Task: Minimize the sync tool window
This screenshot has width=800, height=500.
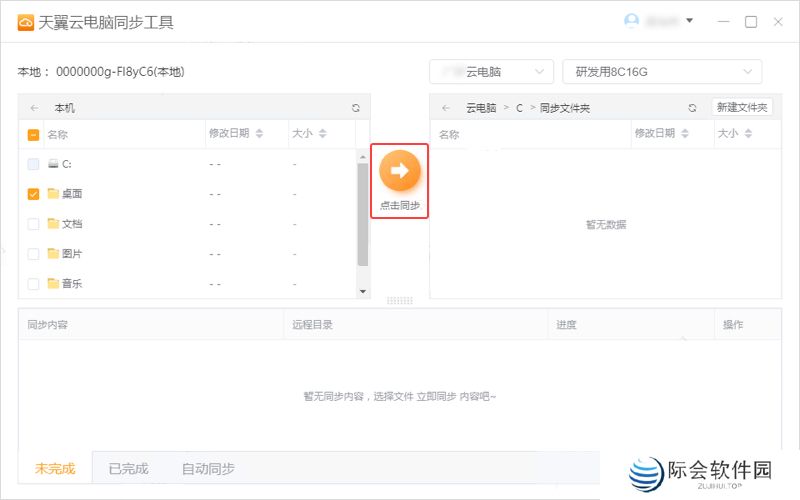Action: [723, 21]
